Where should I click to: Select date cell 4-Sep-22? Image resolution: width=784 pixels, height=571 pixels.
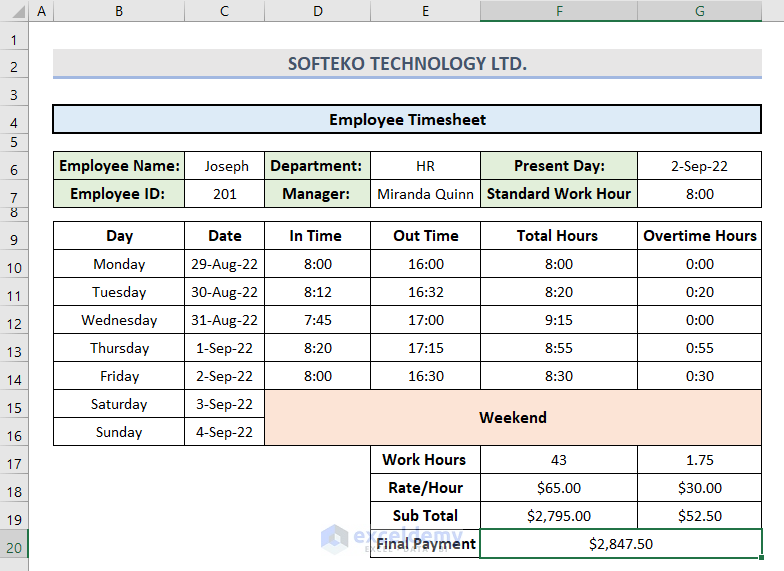(224, 432)
